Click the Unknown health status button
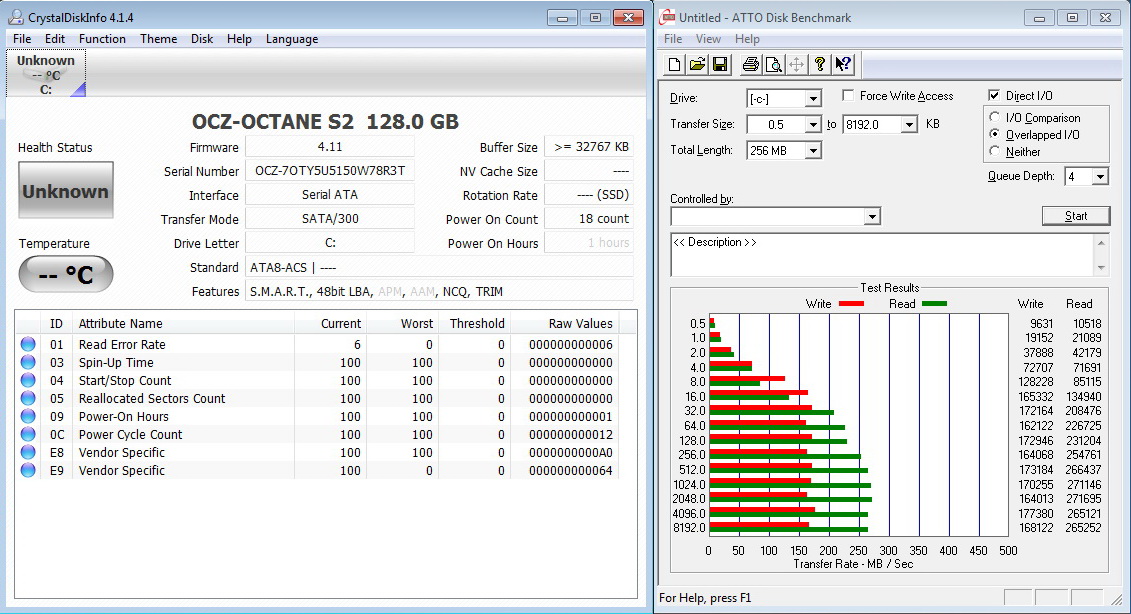 [65, 191]
